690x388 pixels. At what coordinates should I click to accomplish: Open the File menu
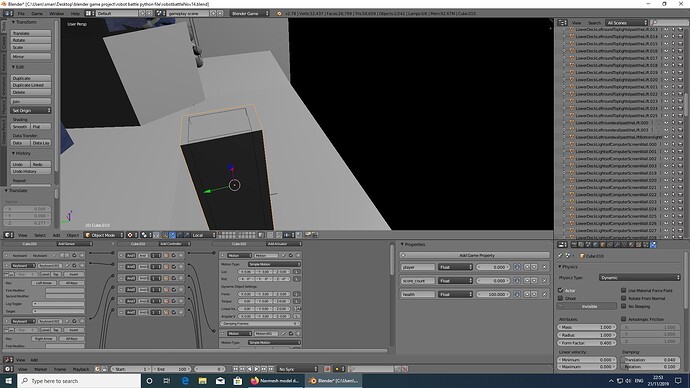[x=21, y=14]
